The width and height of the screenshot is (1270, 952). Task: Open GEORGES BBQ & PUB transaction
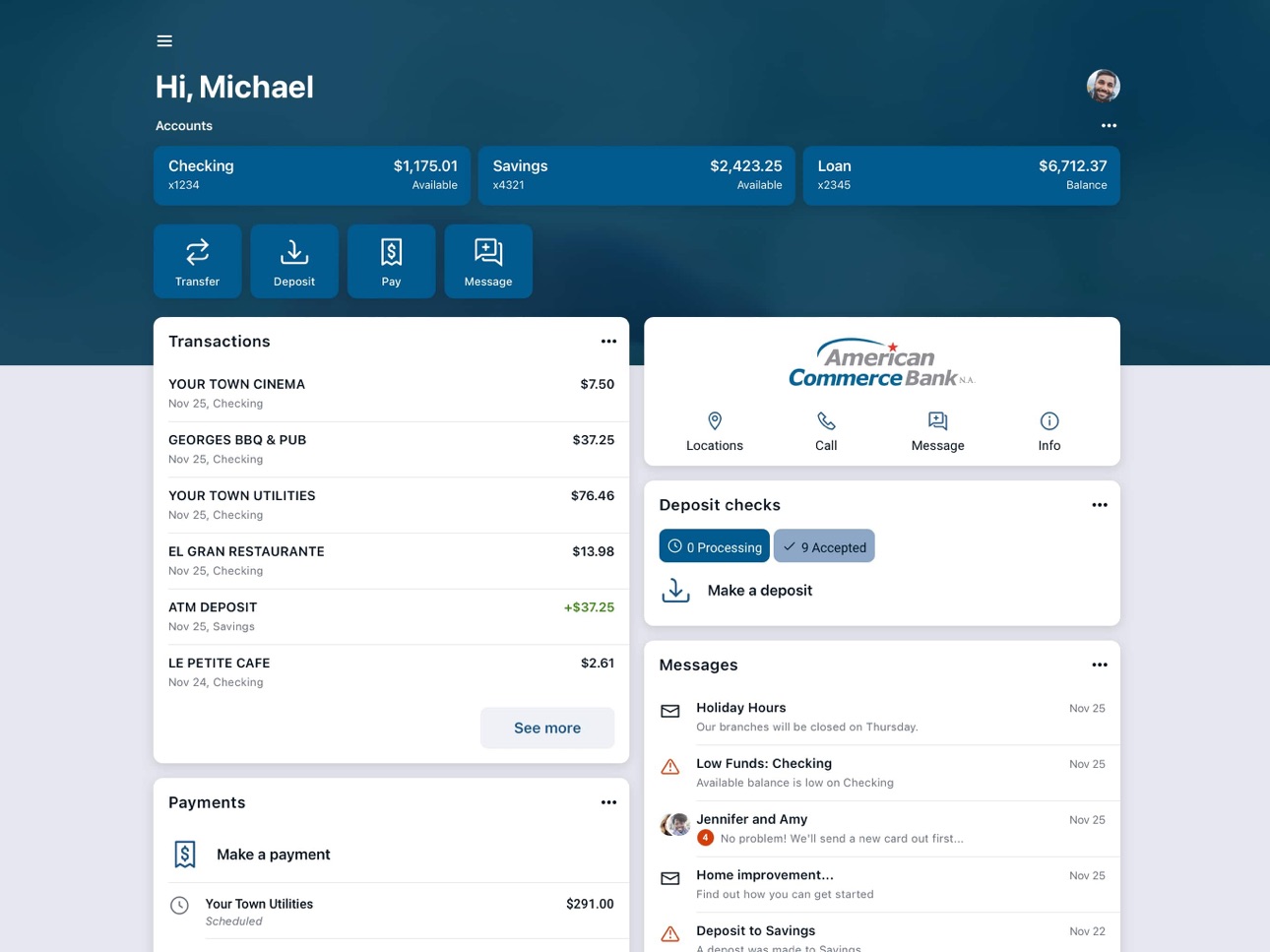[x=391, y=449]
